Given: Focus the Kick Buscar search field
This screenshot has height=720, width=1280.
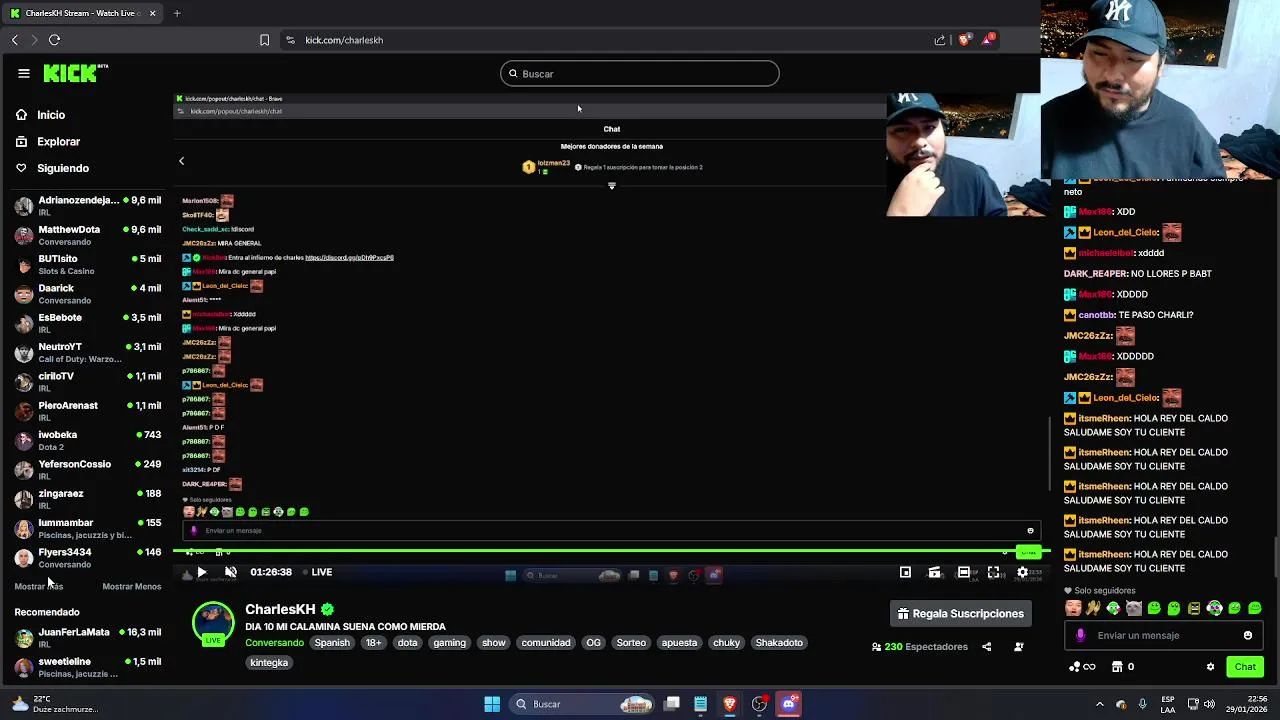Looking at the screenshot, I should [x=640, y=74].
